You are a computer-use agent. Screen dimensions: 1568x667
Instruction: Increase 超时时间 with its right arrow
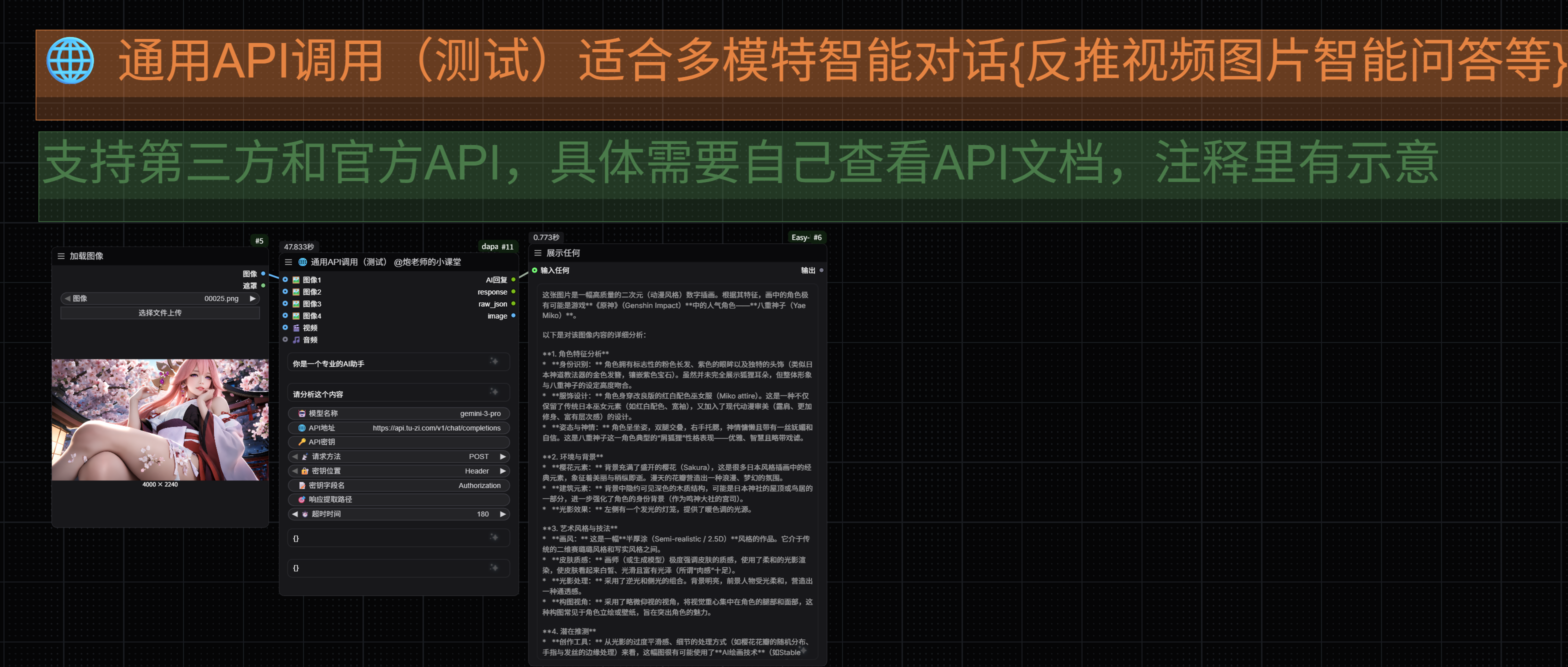click(x=503, y=514)
